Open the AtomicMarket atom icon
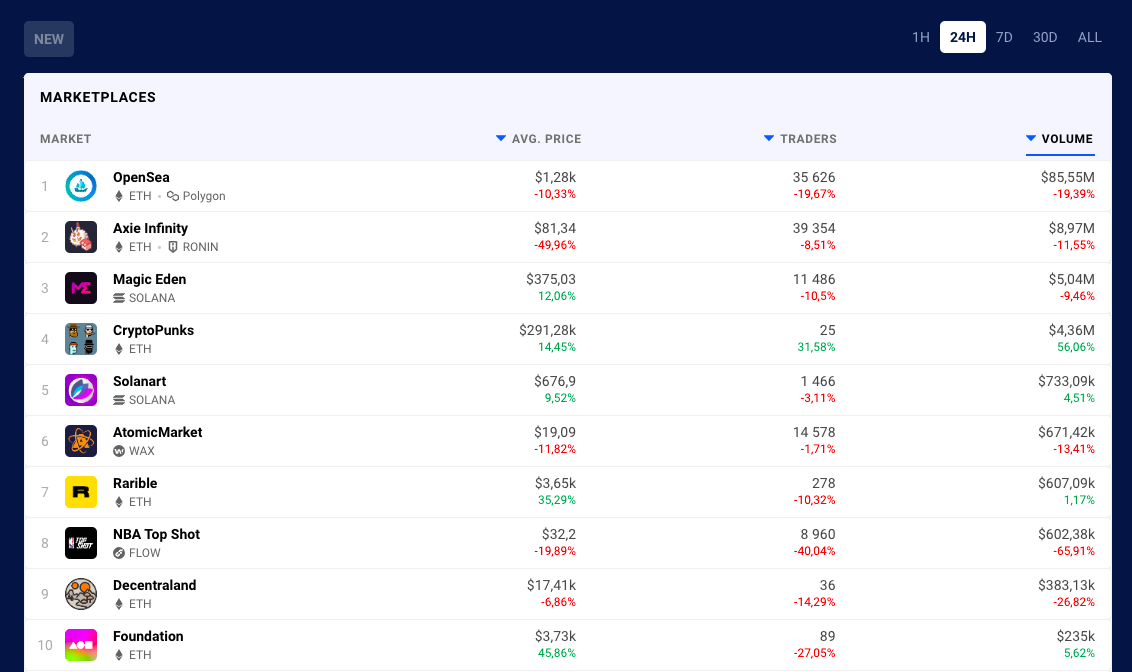This screenshot has width=1132, height=672. (81, 441)
